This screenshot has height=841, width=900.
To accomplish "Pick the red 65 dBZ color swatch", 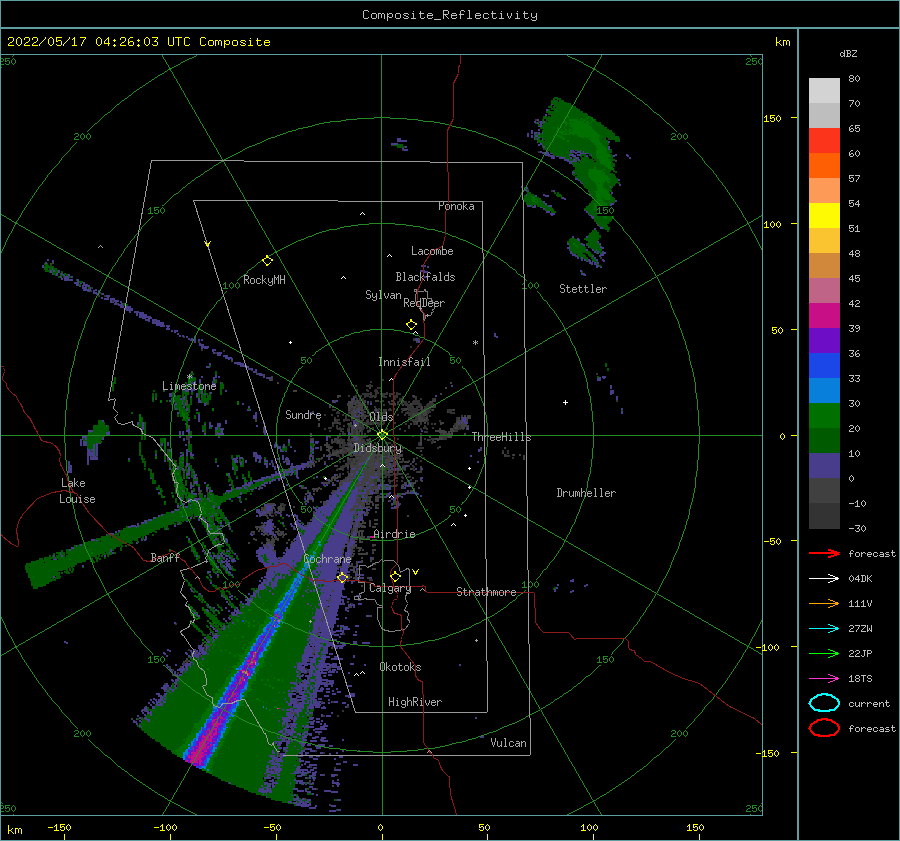I will click(x=824, y=140).
